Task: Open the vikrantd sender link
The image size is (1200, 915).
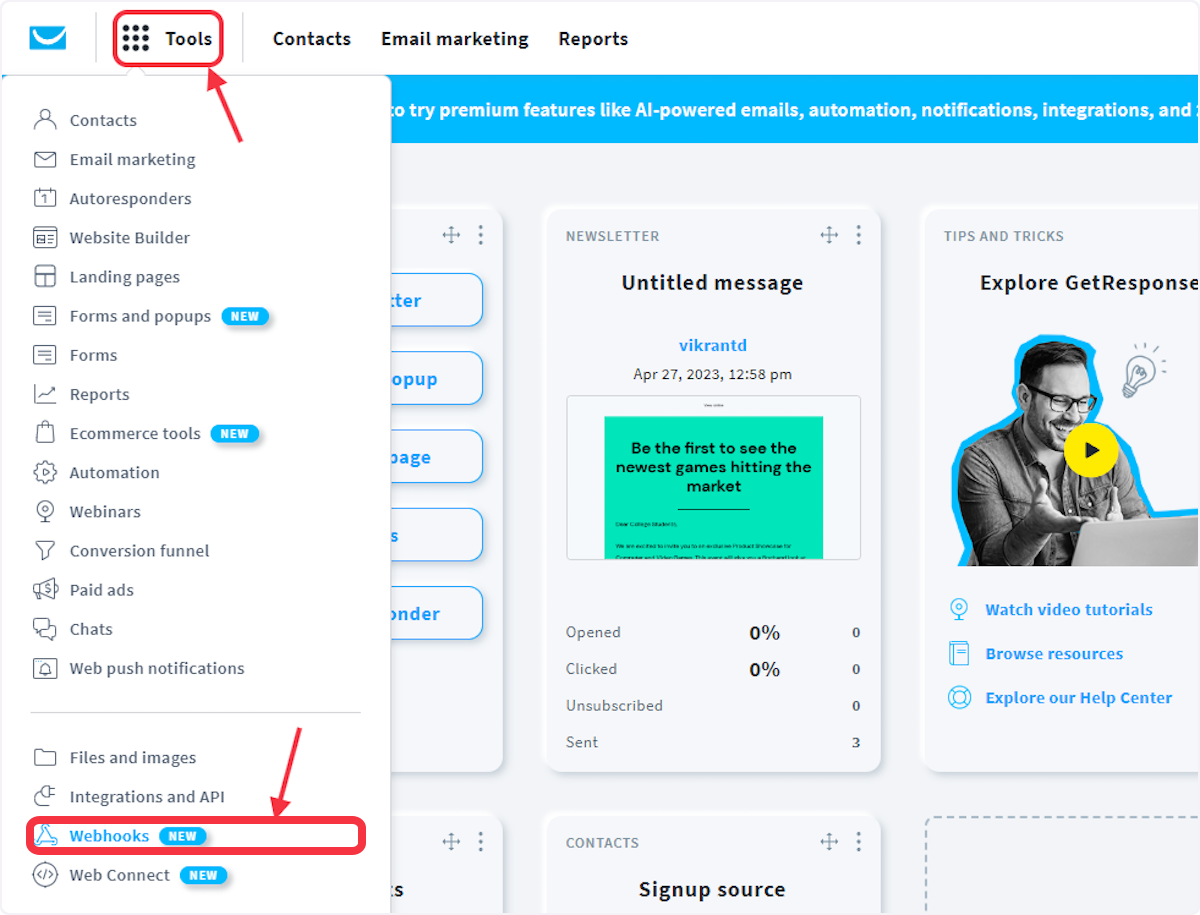Action: [x=712, y=344]
